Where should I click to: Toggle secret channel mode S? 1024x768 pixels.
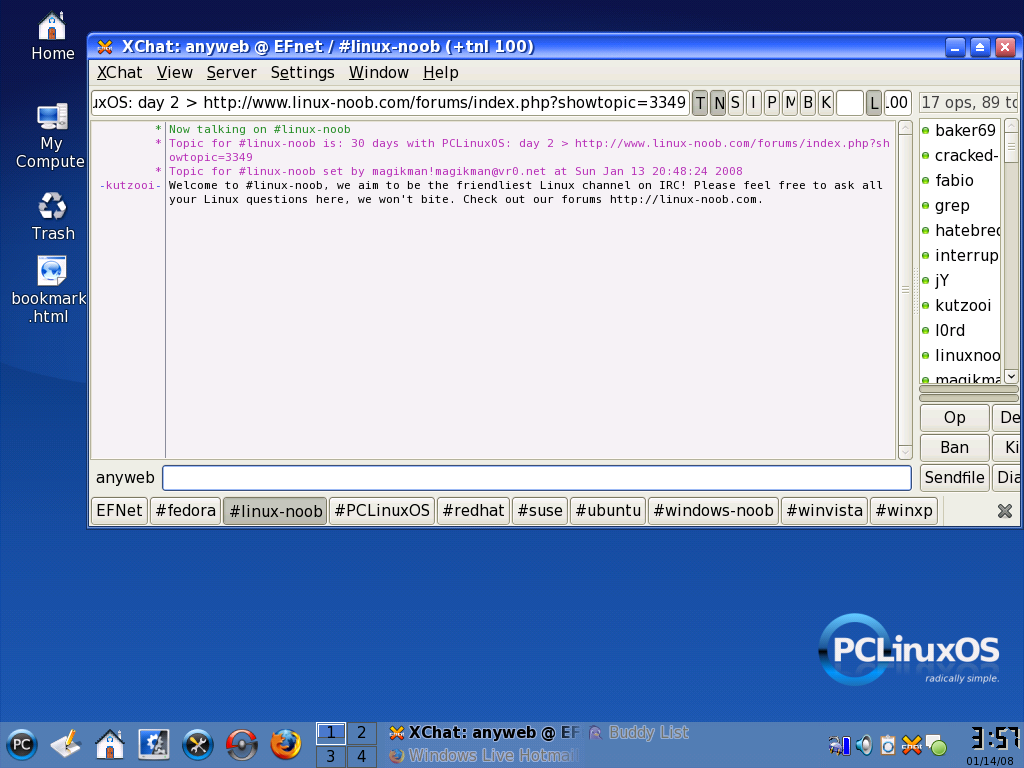[736, 103]
